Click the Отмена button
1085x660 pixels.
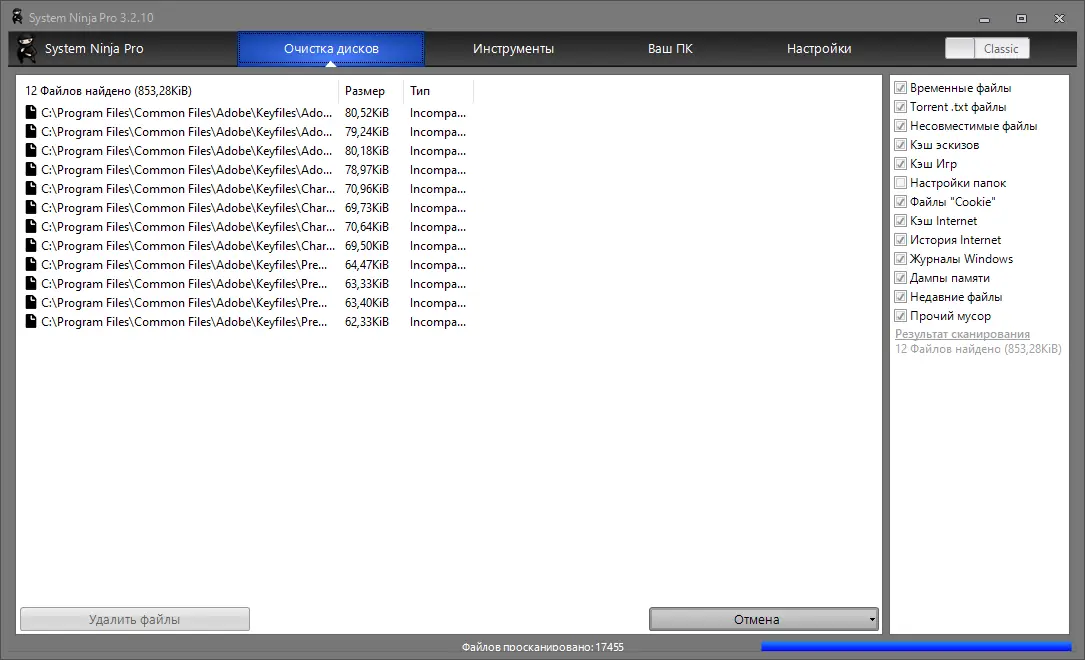pos(757,619)
